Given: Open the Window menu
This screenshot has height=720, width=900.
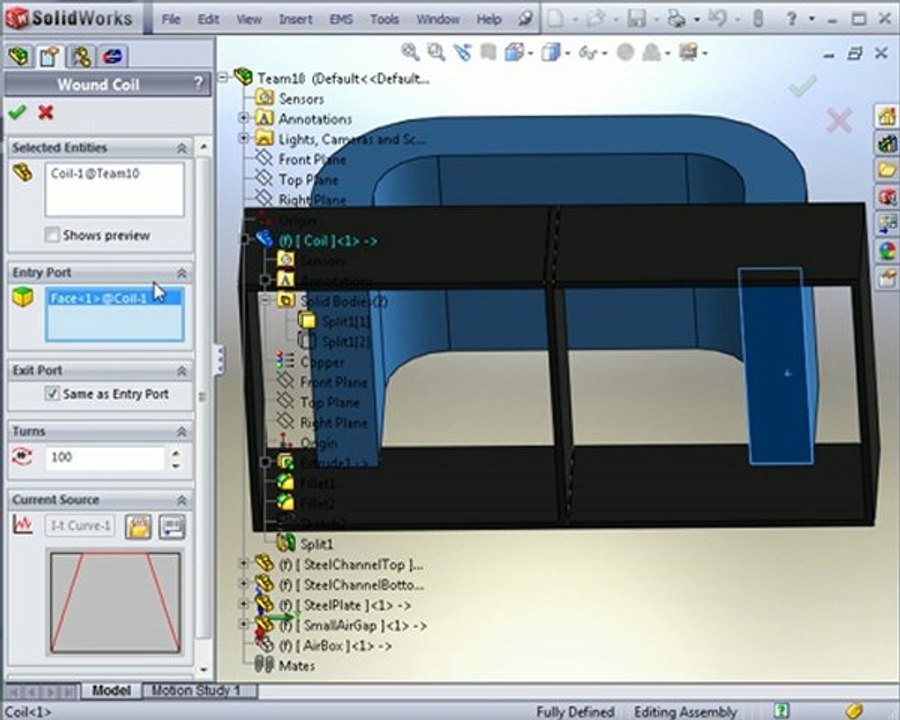Looking at the screenshot, I should coord(438,19).
